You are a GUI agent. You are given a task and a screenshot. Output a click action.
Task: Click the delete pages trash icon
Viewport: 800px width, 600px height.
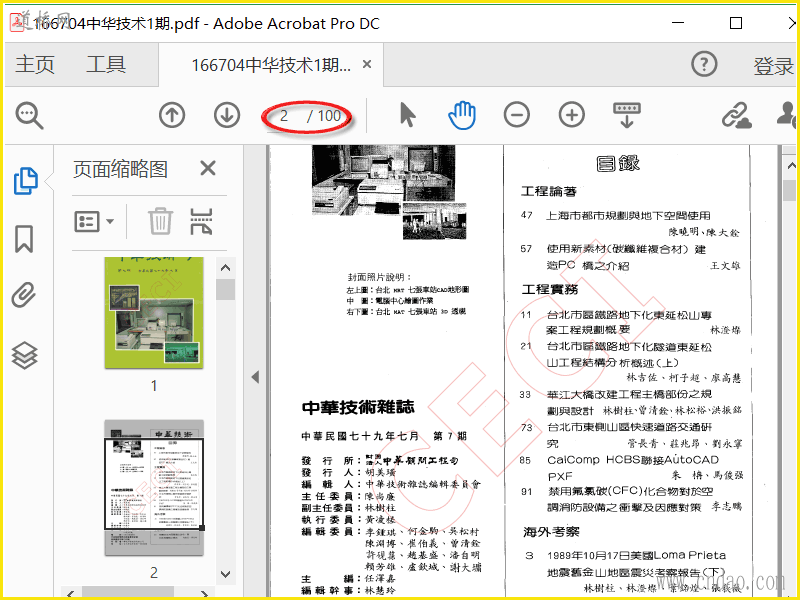coord(160,221)
